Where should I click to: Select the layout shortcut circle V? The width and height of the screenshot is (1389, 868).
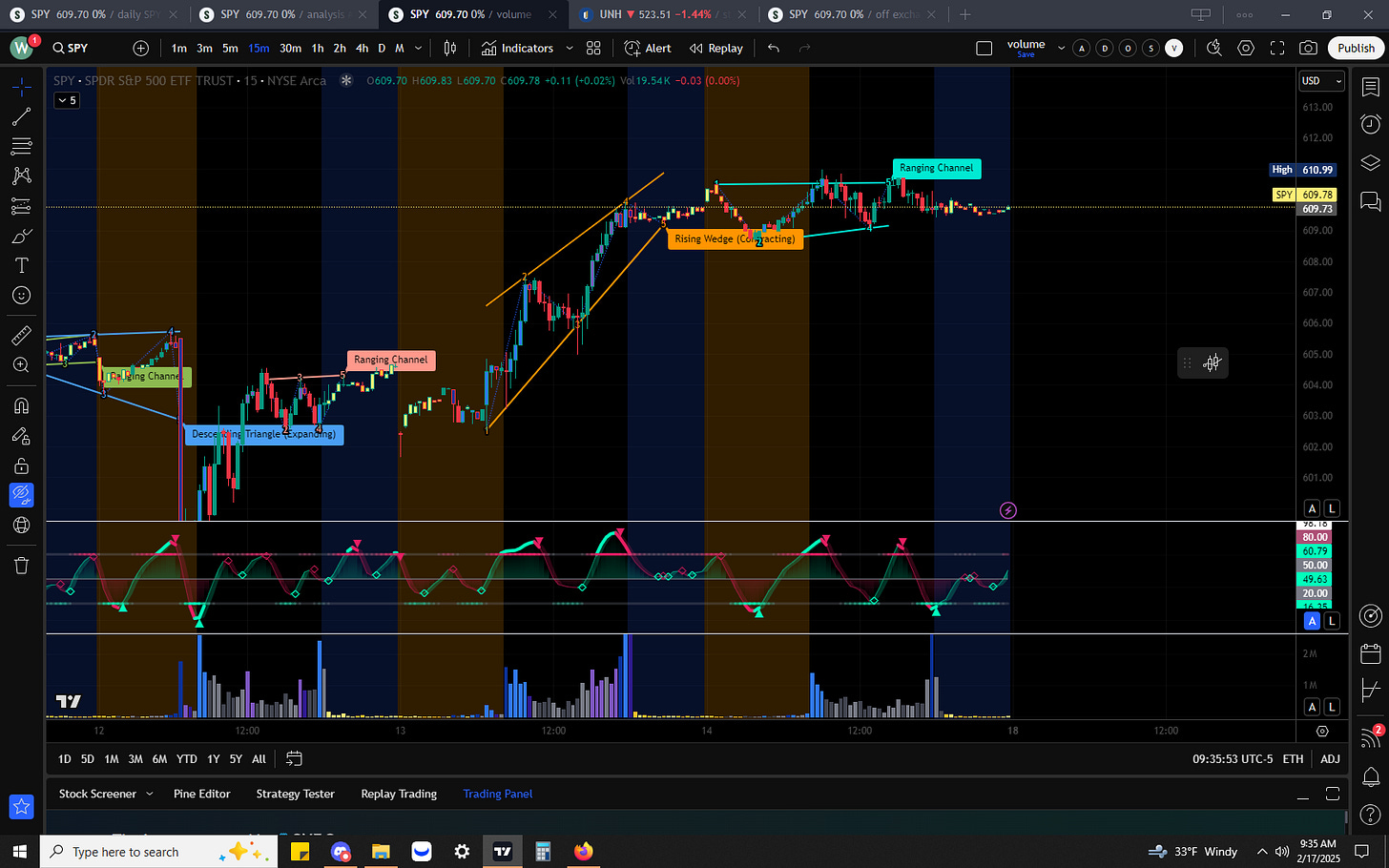[1173, 48]
